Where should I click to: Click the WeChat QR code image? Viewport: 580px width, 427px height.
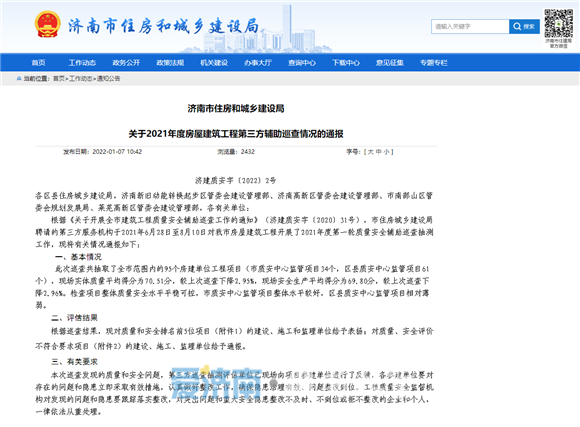pos(559,23)
